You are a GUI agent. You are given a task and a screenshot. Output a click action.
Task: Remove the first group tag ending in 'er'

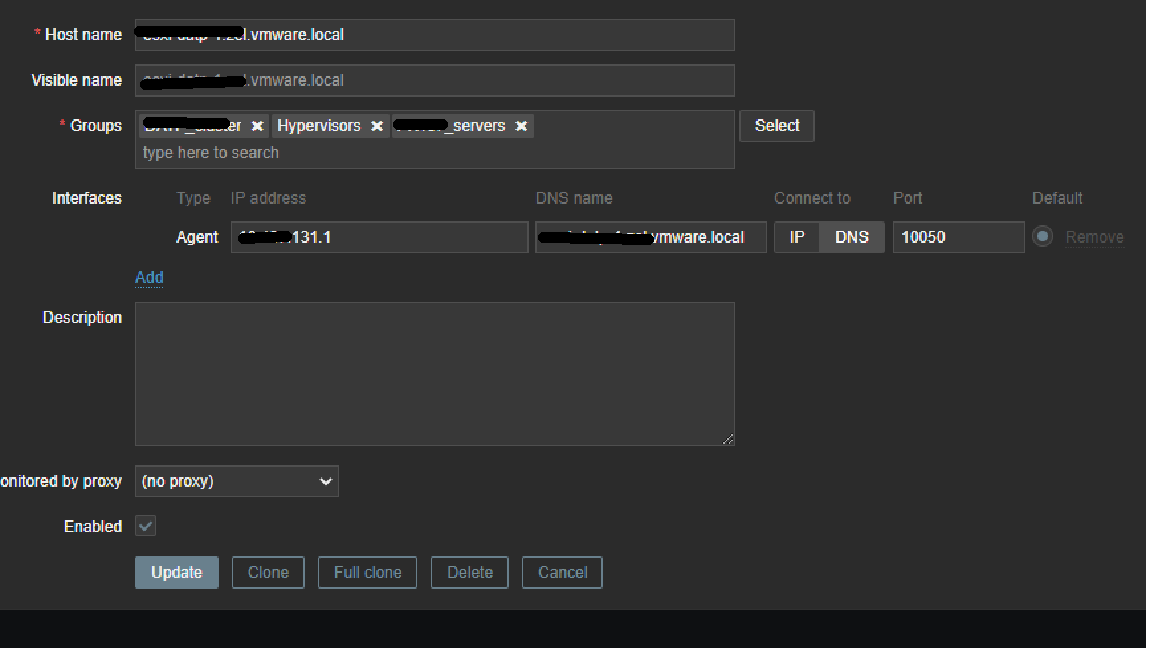coord(257,126)
